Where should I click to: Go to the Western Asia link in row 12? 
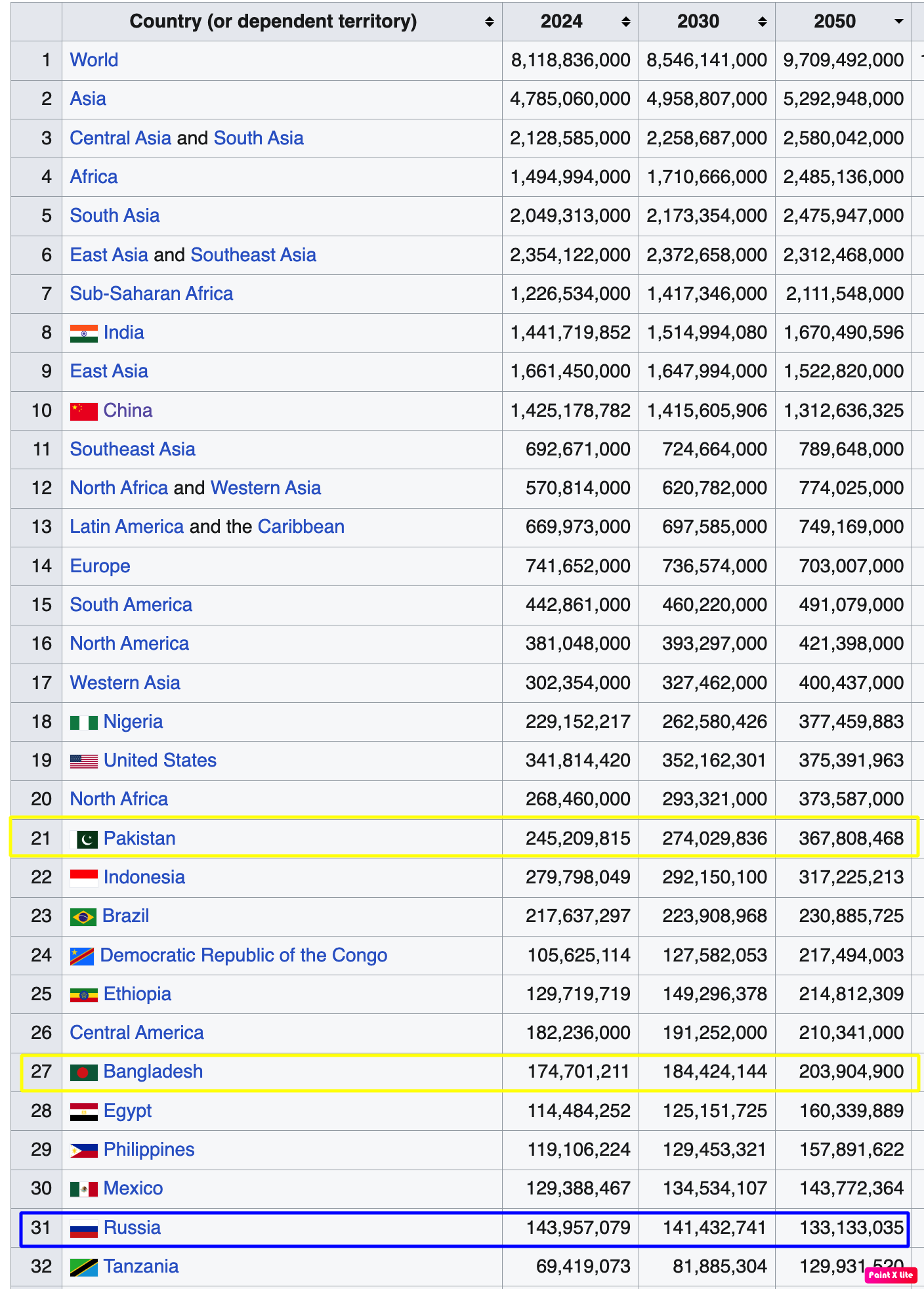point(266,488)
